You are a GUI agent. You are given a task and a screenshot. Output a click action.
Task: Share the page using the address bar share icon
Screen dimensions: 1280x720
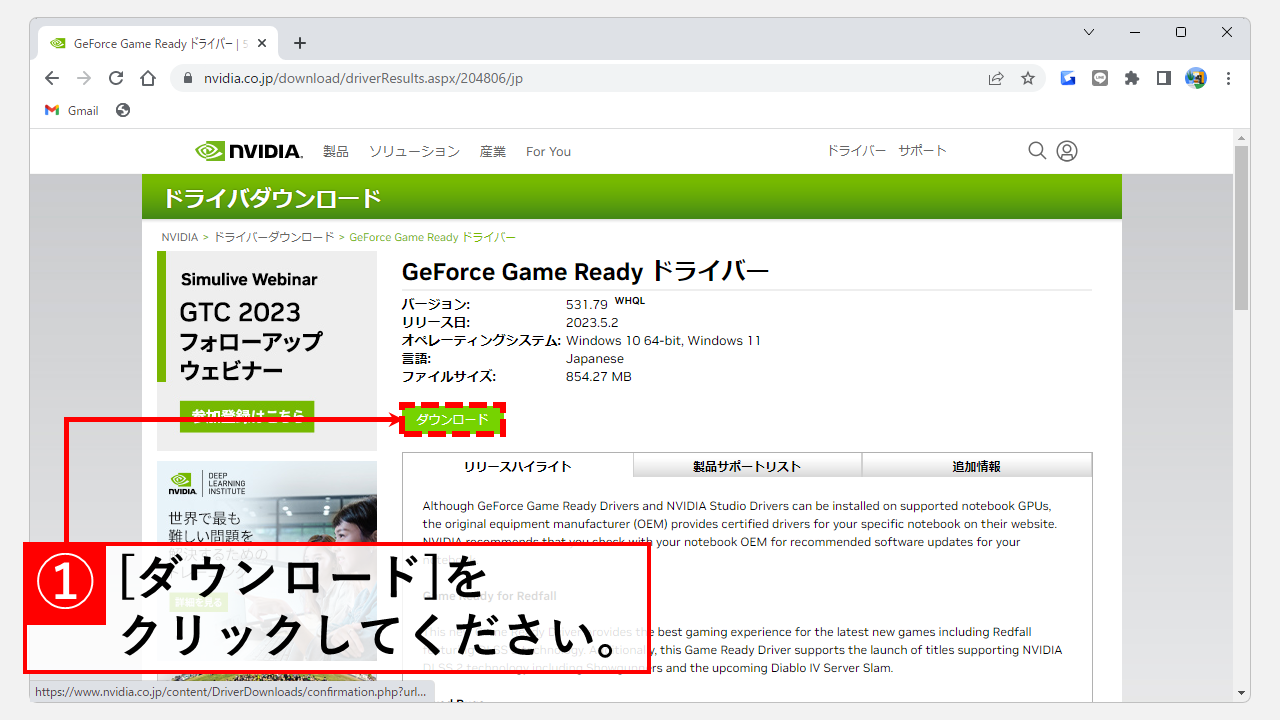(x=996, y=77)
